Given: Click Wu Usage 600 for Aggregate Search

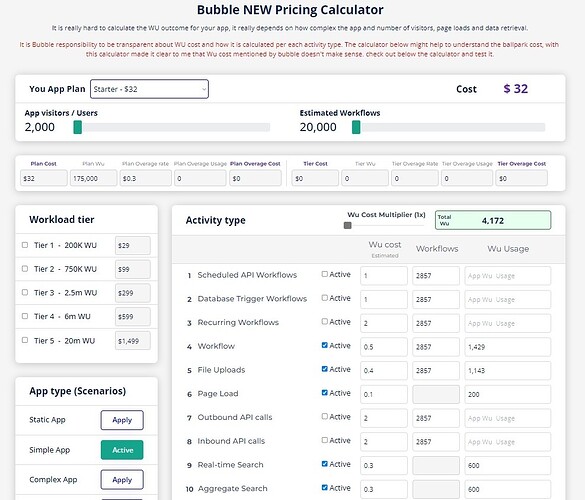Looking at the screenshot, I should click(x=507, y=489).
